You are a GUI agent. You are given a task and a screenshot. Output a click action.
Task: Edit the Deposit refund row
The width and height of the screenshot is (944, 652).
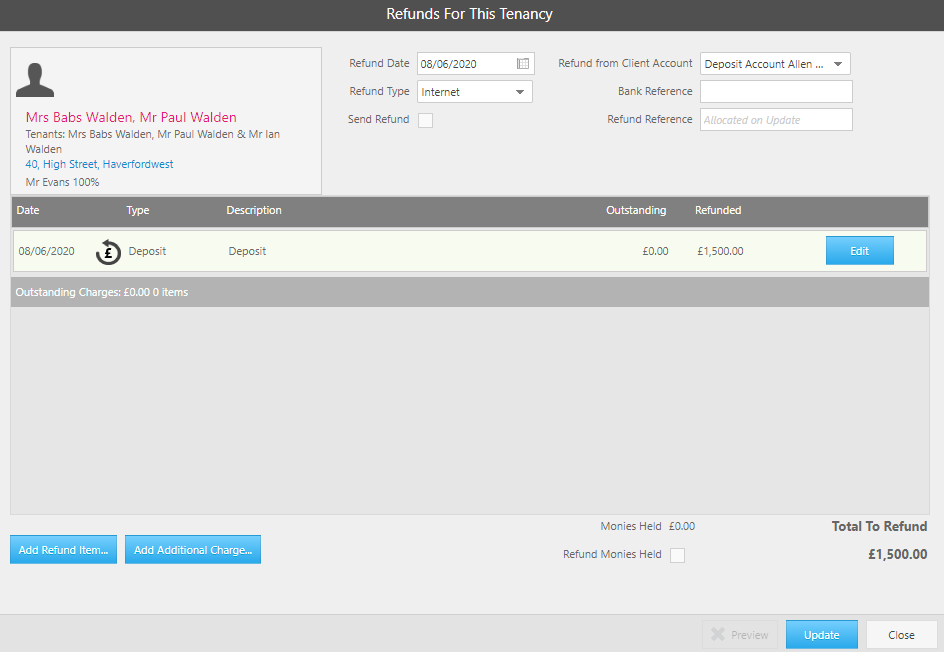[859, 251]
